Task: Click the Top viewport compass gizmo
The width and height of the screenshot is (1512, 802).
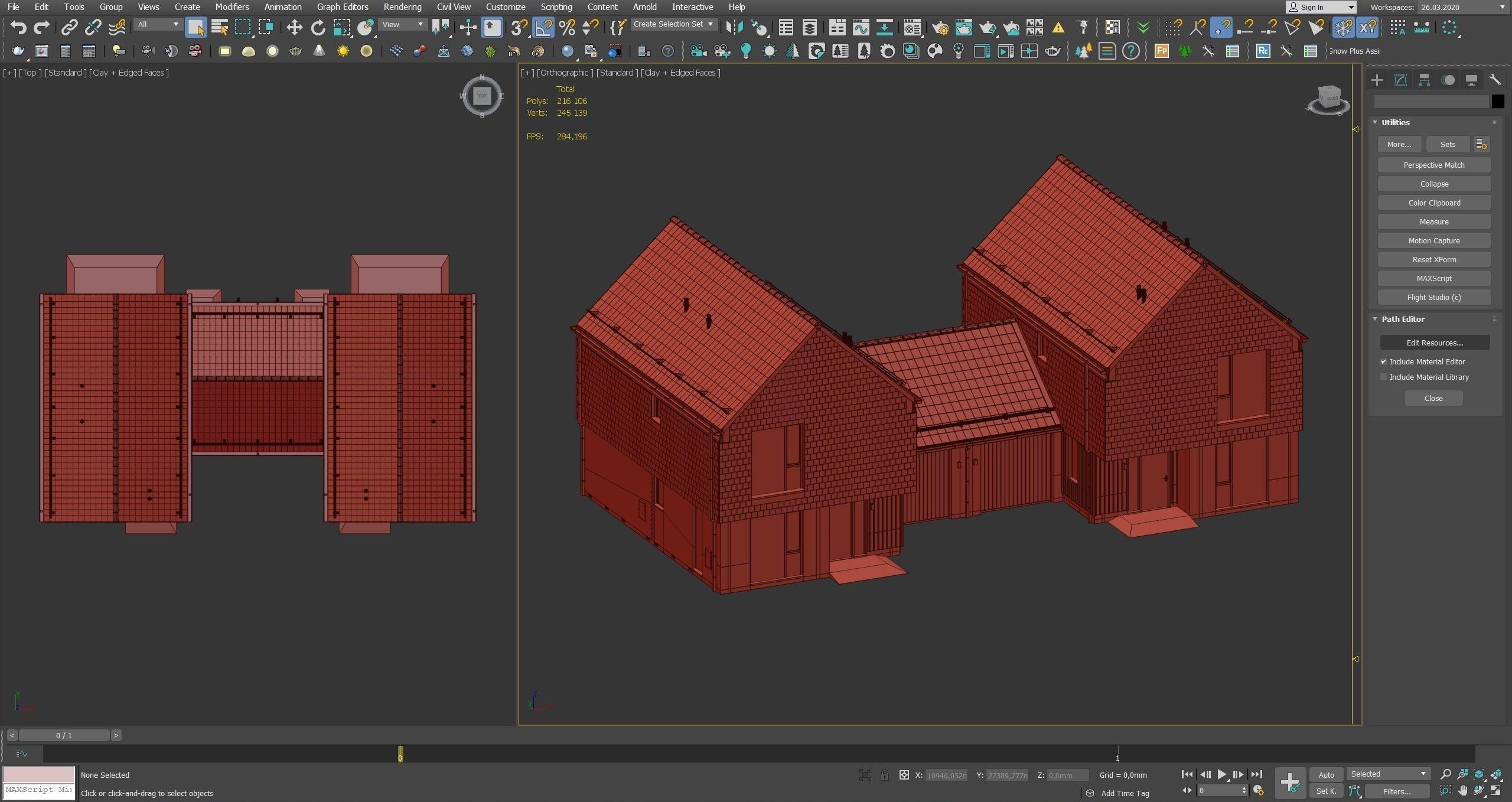Action: pyautogui.click(x=482, y=96)
